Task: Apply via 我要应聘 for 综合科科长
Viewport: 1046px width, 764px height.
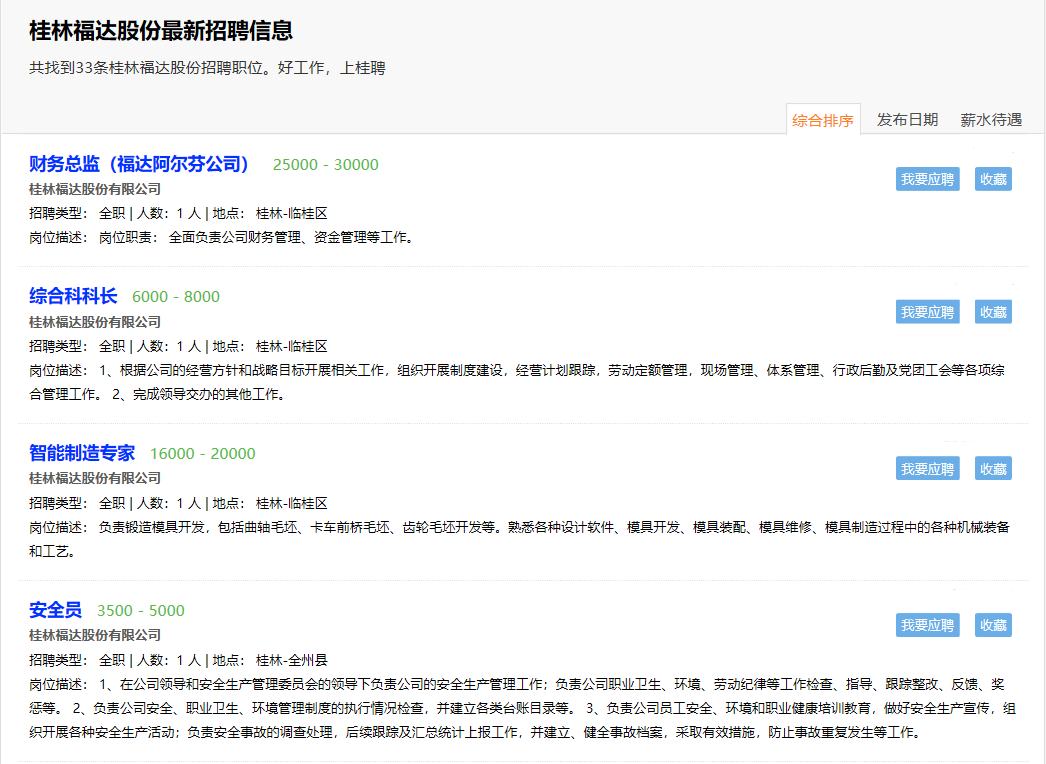Action: (927, 312)
